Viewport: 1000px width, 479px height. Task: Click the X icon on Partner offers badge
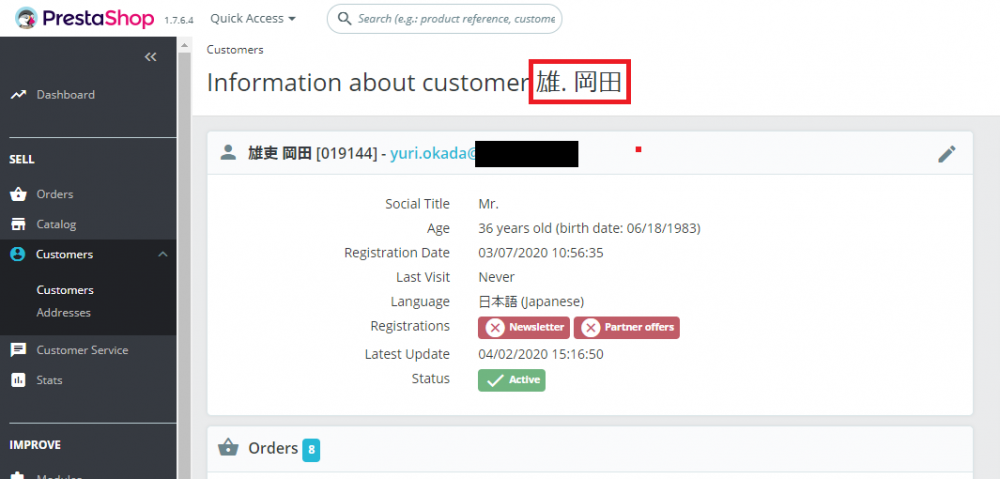pos(591,328)
